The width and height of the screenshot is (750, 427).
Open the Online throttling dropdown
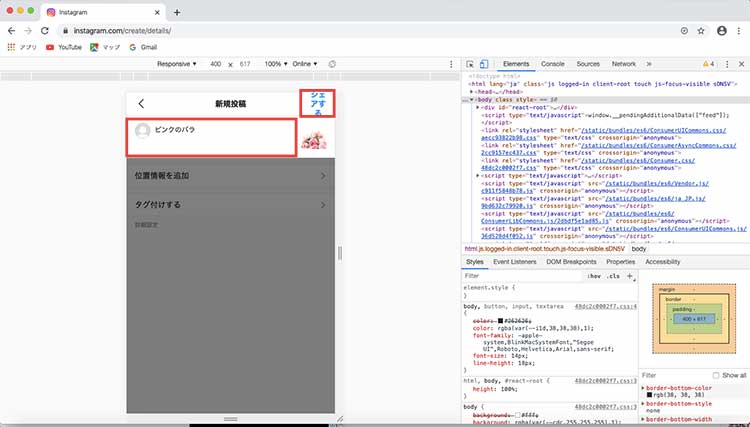click(305, 64)
